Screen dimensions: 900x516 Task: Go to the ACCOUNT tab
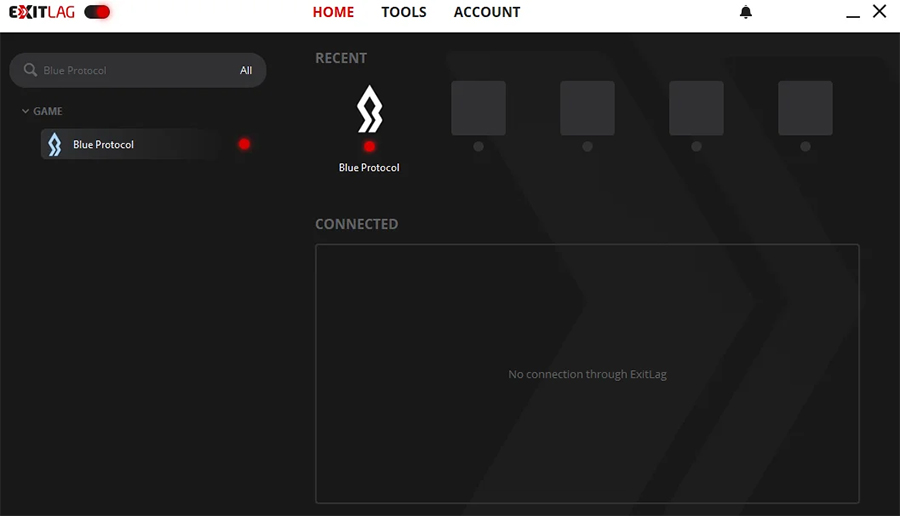pos(487,12)
